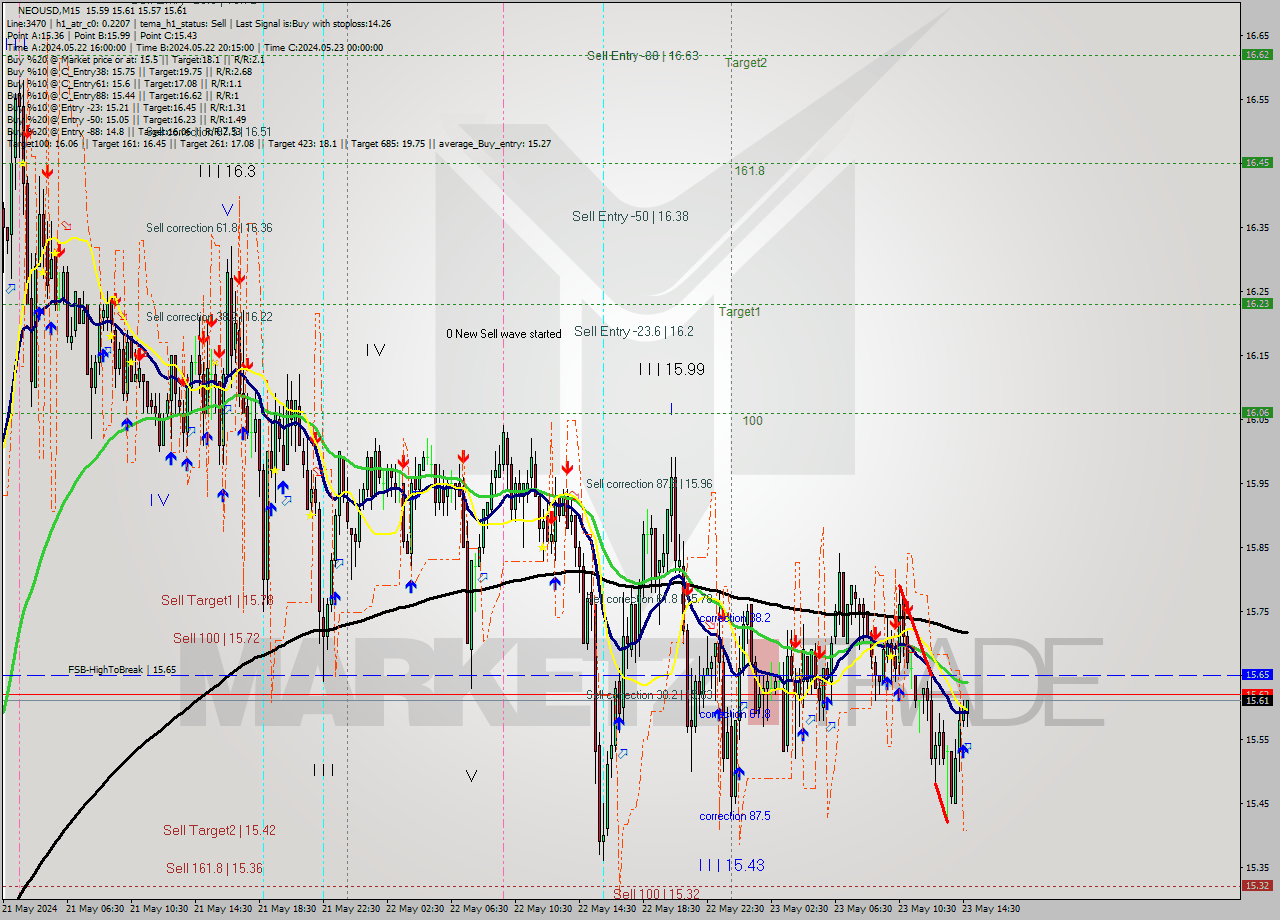
Task: Select the green 16.45 price tag on axis
Action: pos(1257,162)
